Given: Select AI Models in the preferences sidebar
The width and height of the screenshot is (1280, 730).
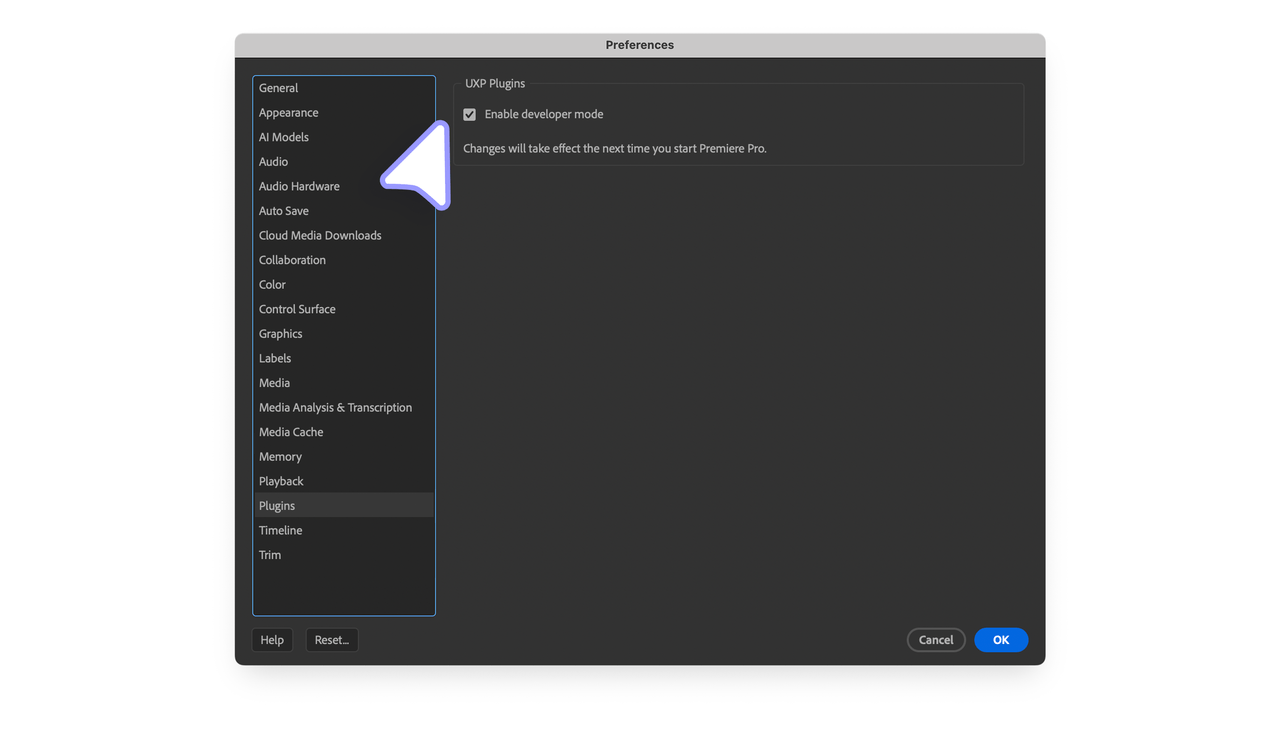Looking at the screenshot, I should (x=283, y=137).
